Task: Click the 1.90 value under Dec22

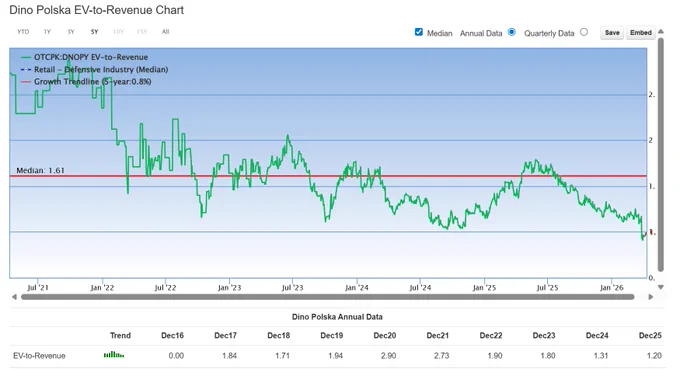Action: point(495,356)
